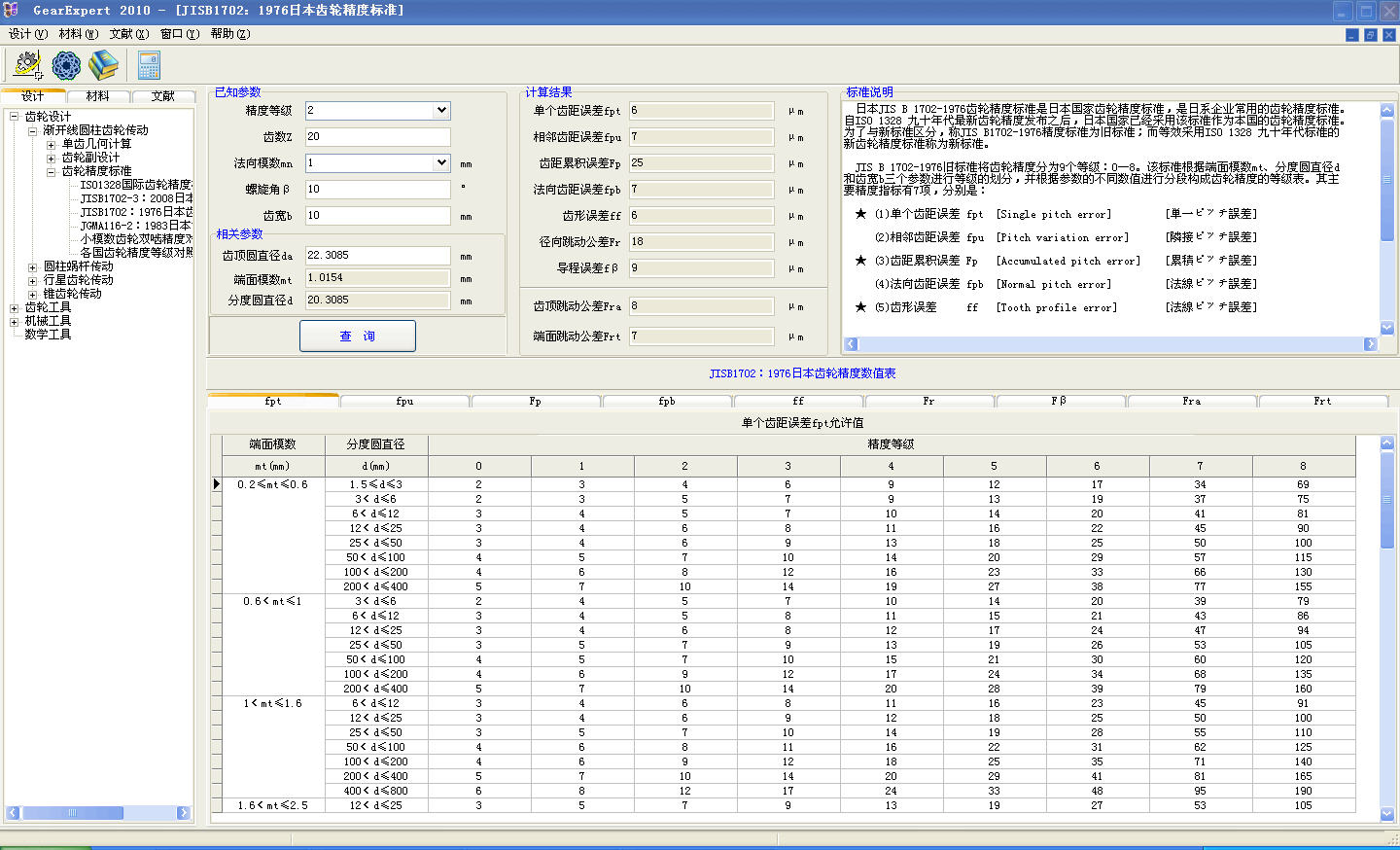Open the 材料(W) menu
The width and height of the screenshot is (1400, 850).
pos(79,34)
